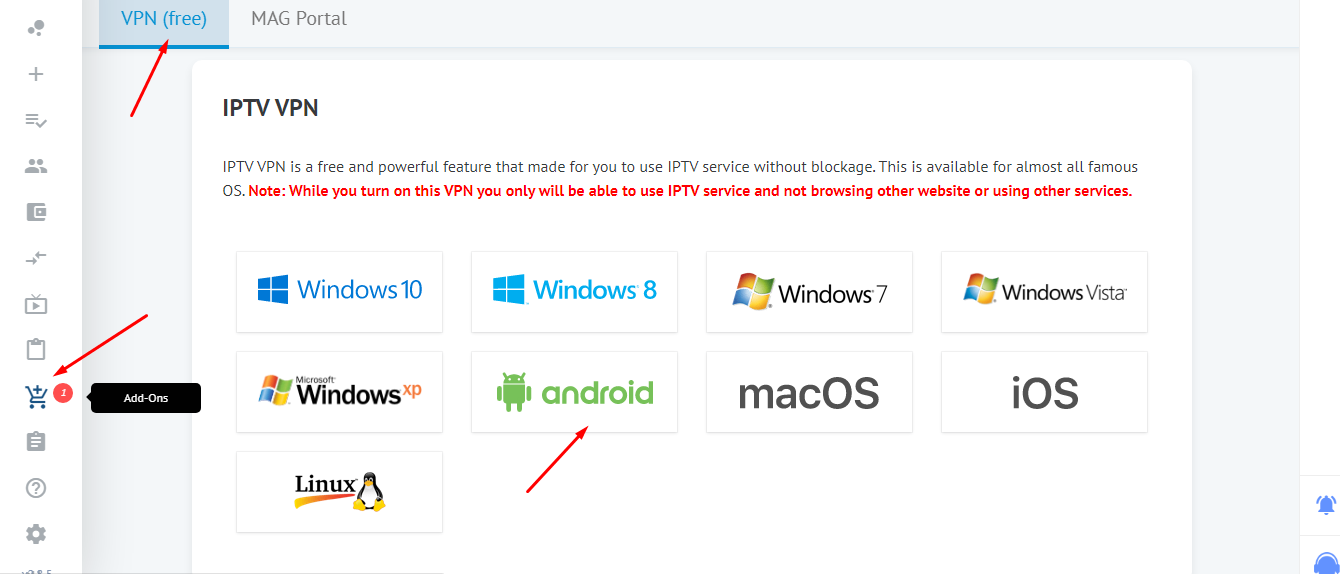Viewport: 1340px width, 574px height.
Task: Open the Add-Ons cart icon in sidebar
Action: 37,397
